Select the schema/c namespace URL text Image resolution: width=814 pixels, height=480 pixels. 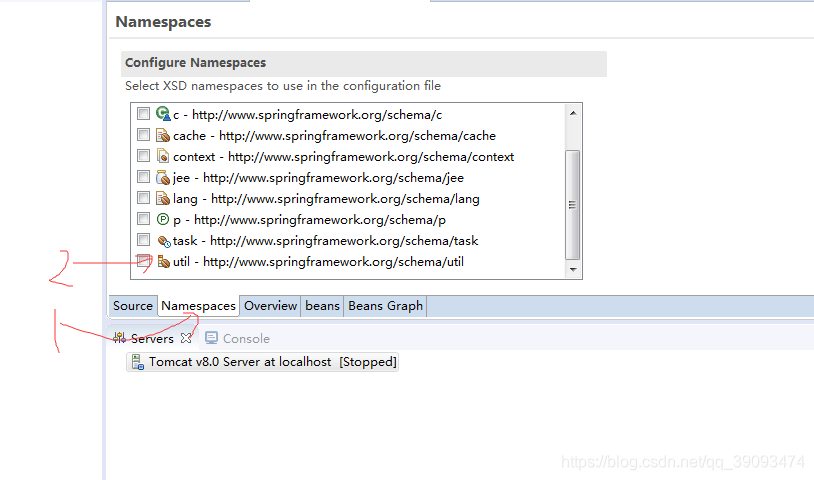(x=317, y=115)
